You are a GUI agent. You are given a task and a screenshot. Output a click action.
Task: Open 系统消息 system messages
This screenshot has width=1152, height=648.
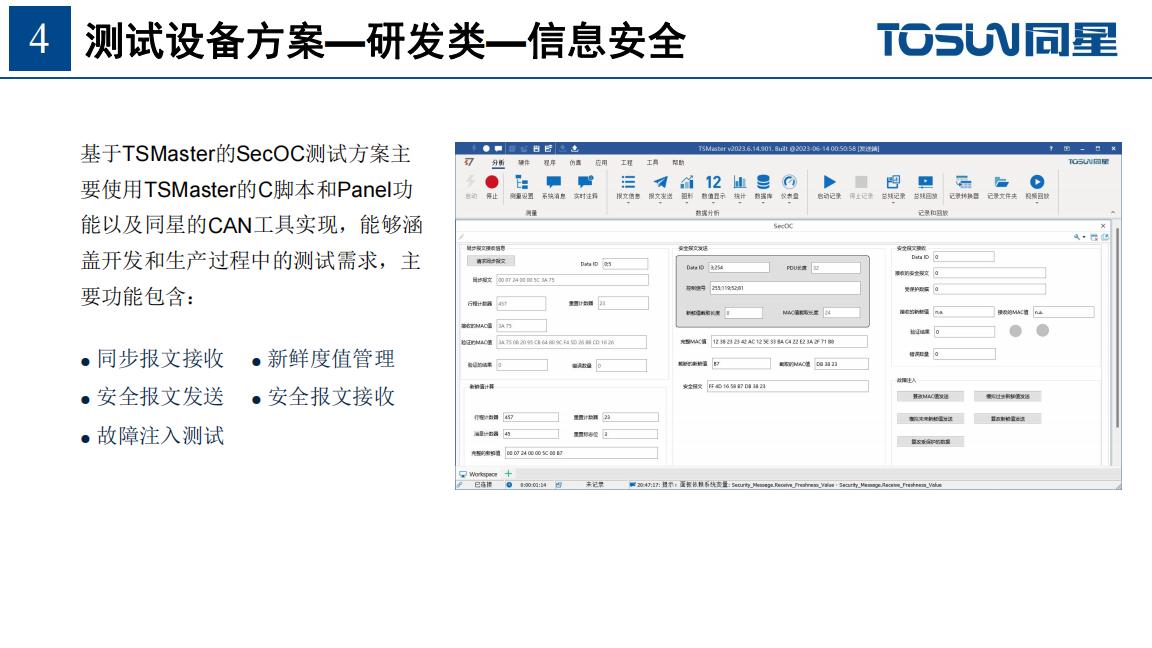(x=553, y=186)
